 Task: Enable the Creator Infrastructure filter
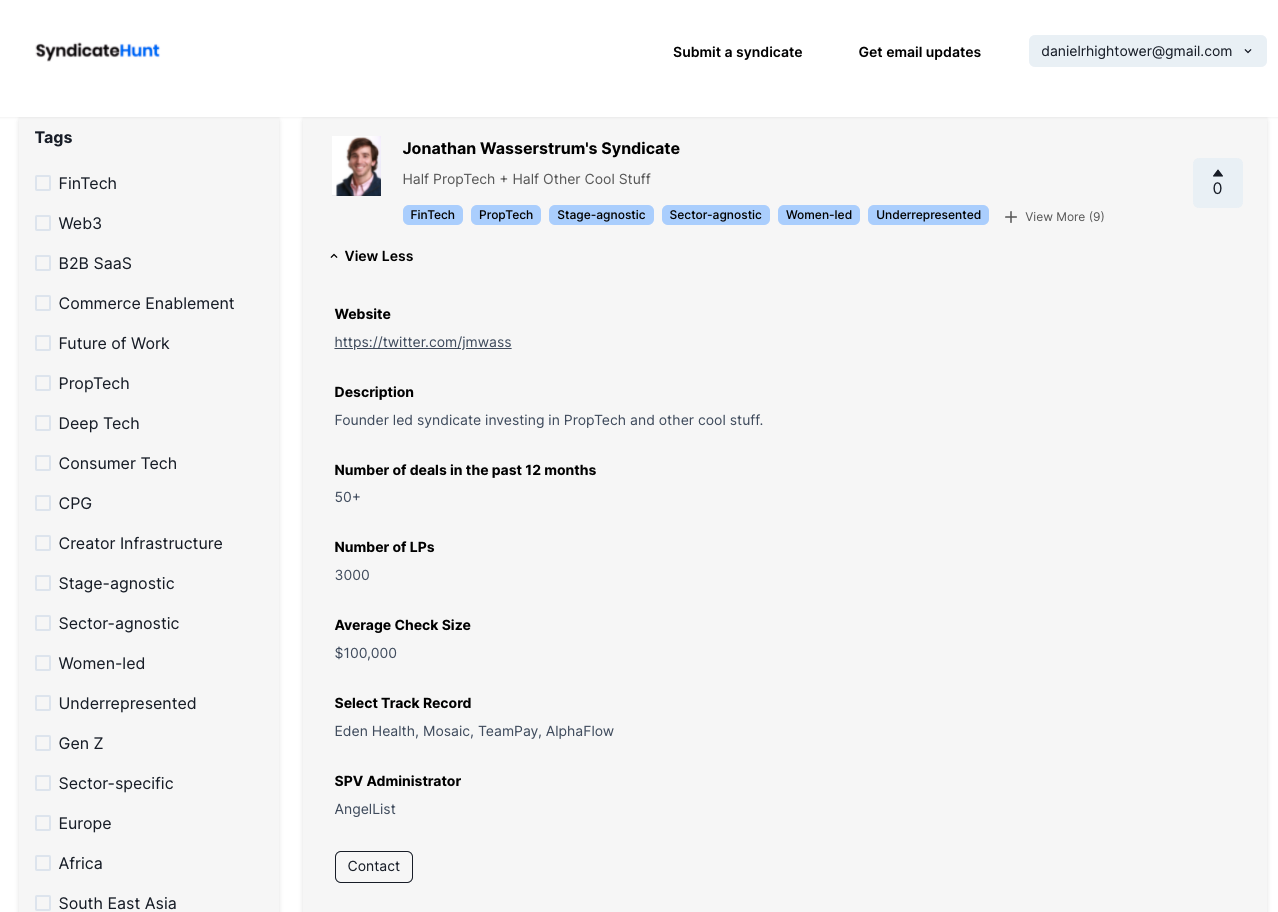pos(43,543)
